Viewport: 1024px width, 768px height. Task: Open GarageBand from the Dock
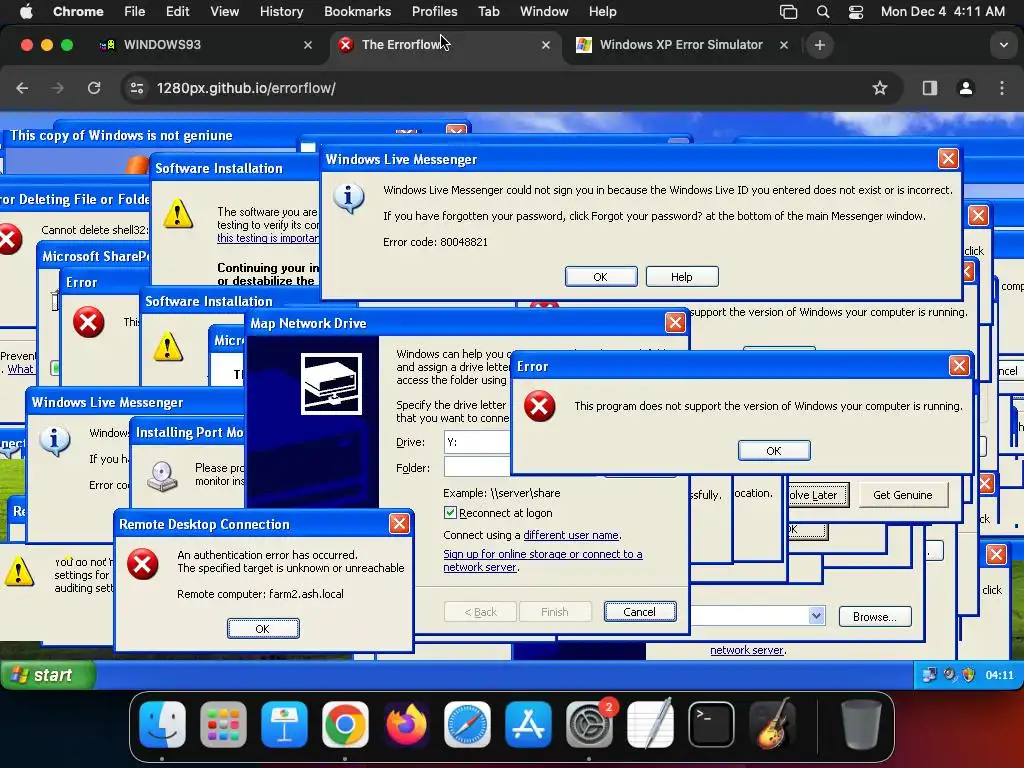point(773,724)
